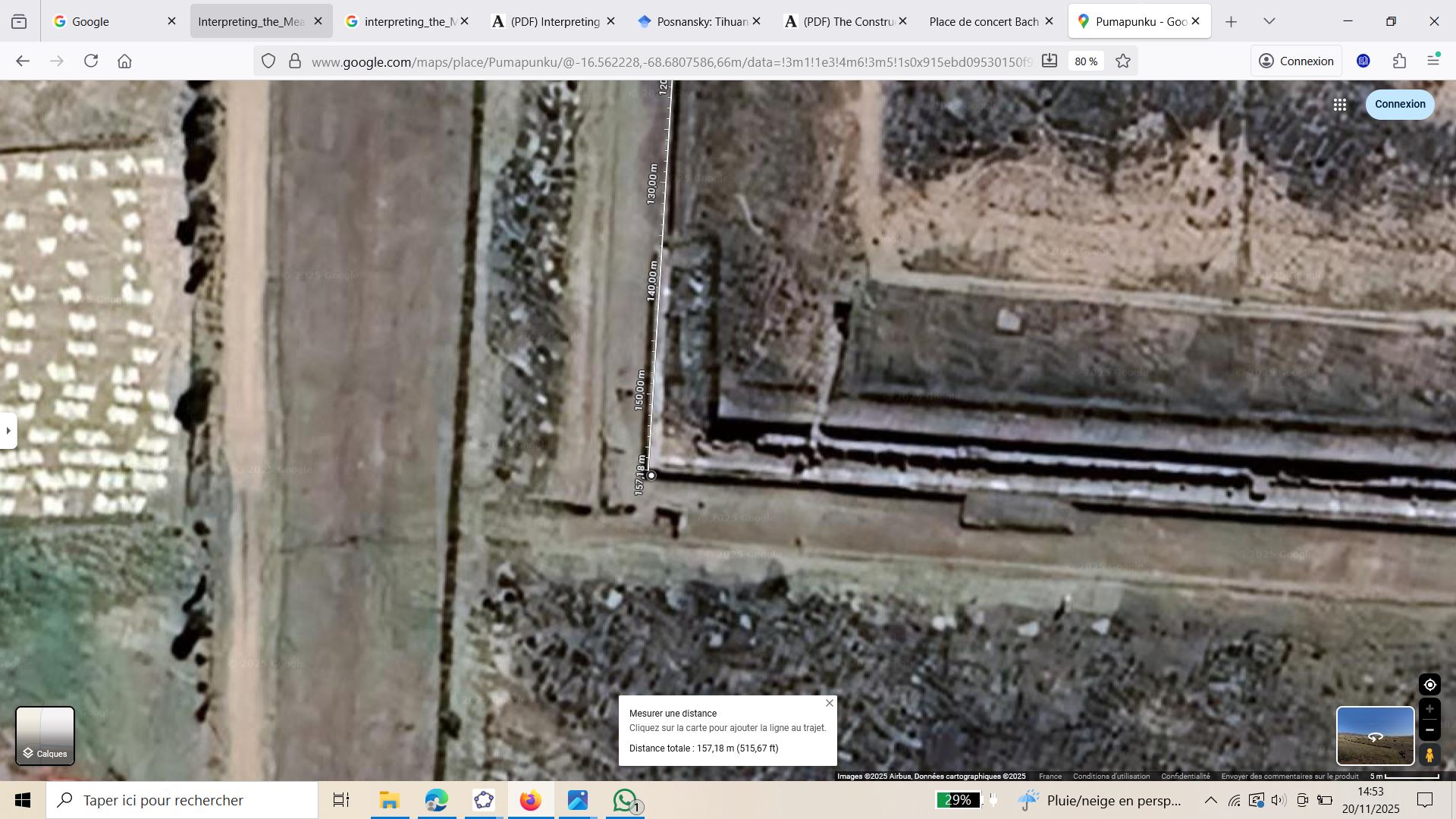Screen dimensions: 1456x819
Task: Click the Street View pegman icon
Action: (1429, 755)
